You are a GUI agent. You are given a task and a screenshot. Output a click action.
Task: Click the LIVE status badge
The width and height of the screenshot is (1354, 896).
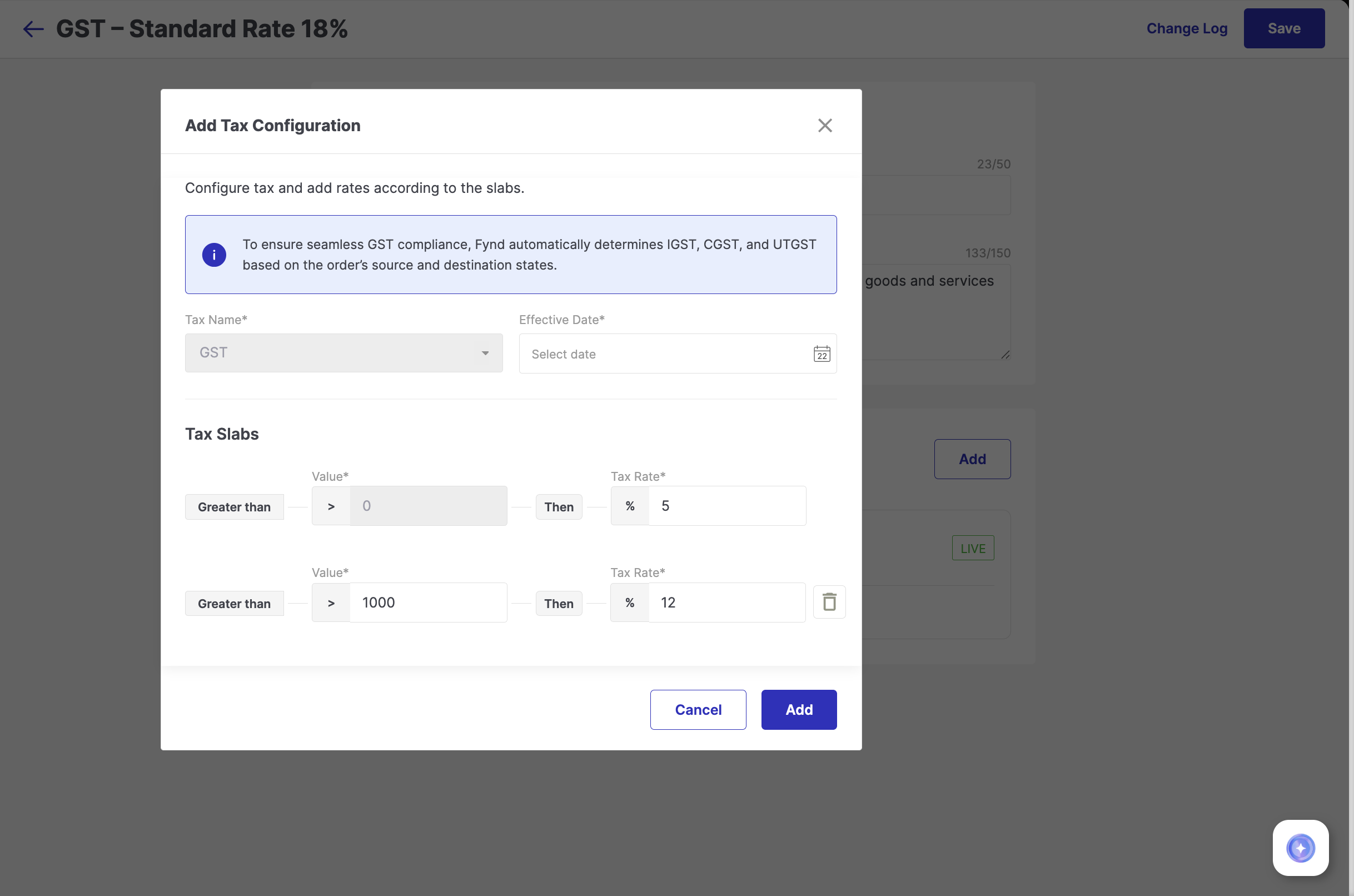pos(972,548)
